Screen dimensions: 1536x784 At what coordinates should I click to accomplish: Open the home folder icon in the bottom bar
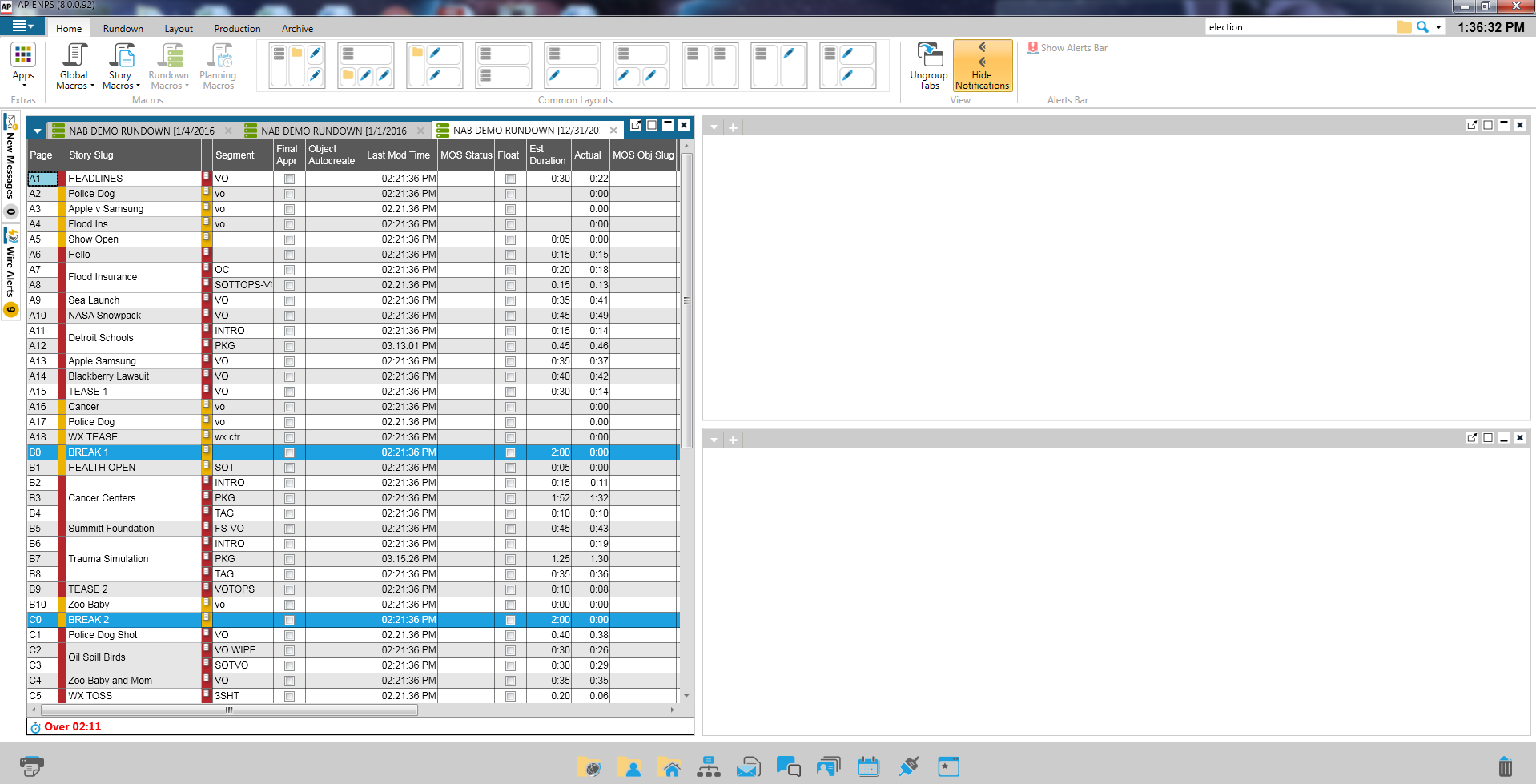pos(669,766)
